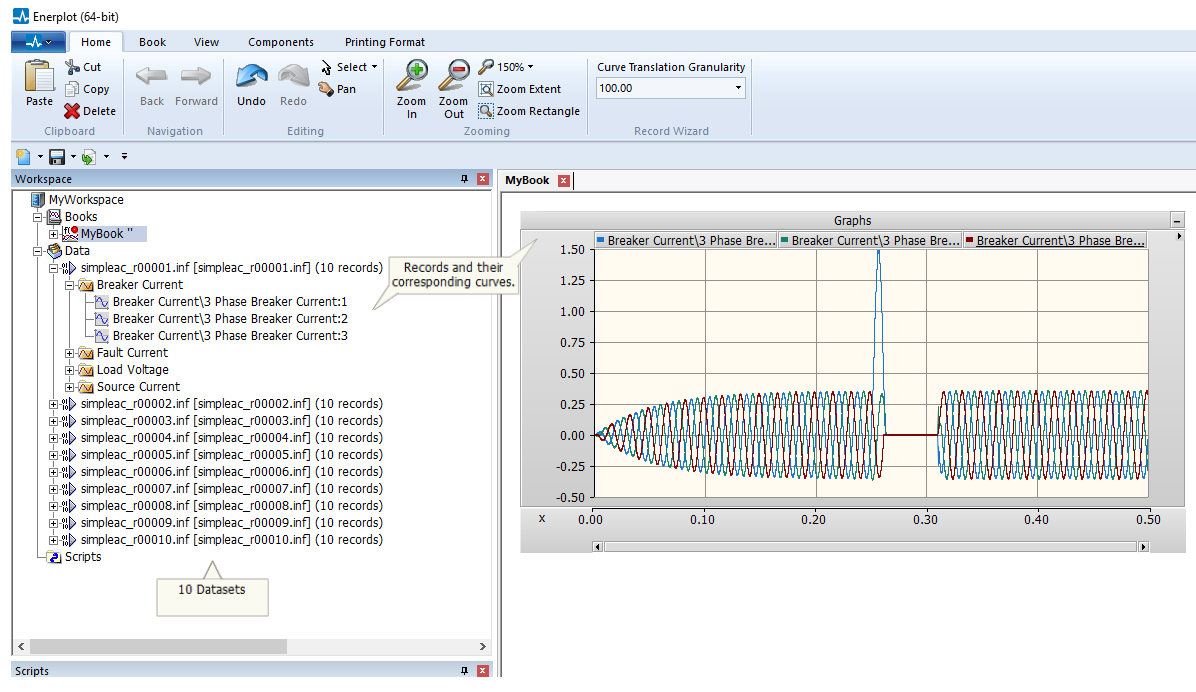
Task: Pin the Workspace panel
Action: (x=464, y=179)
